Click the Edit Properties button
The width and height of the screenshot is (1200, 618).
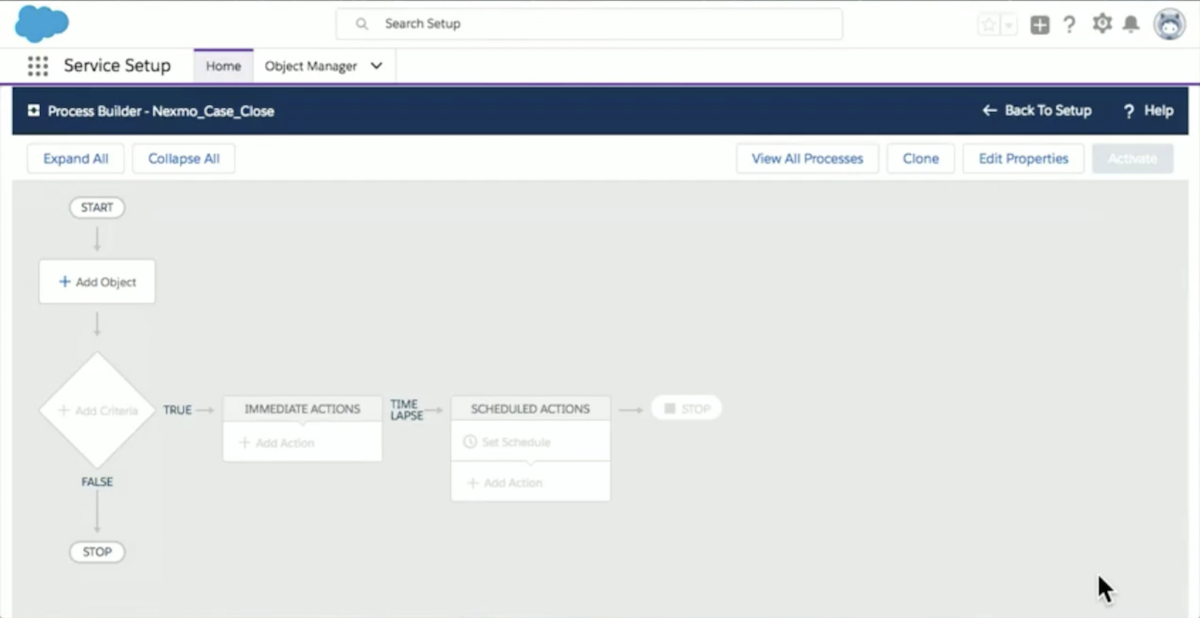1023,159
